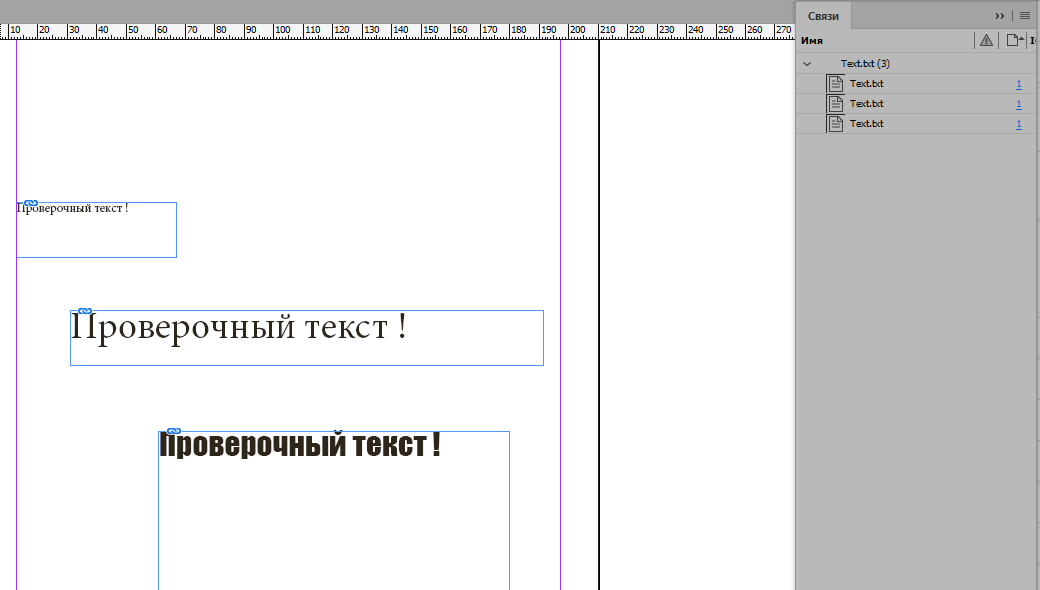Image resolution: width=1040 pixels, height=590 pixels.
Task: Collapse the Связи panel with double-arrow icon
Action: click(1000, 16)
